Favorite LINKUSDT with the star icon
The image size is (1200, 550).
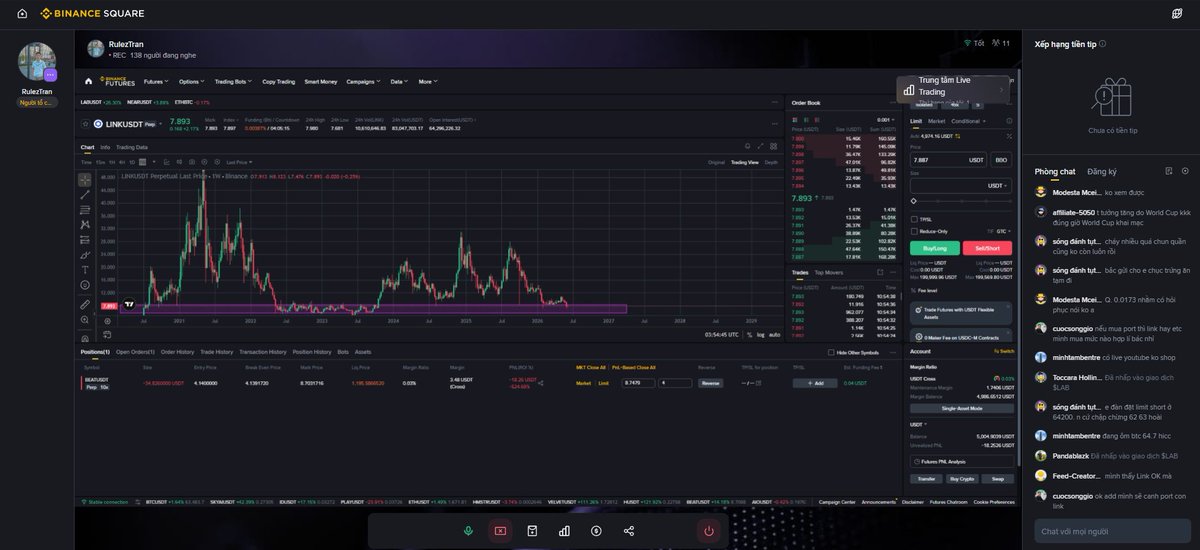85,124
